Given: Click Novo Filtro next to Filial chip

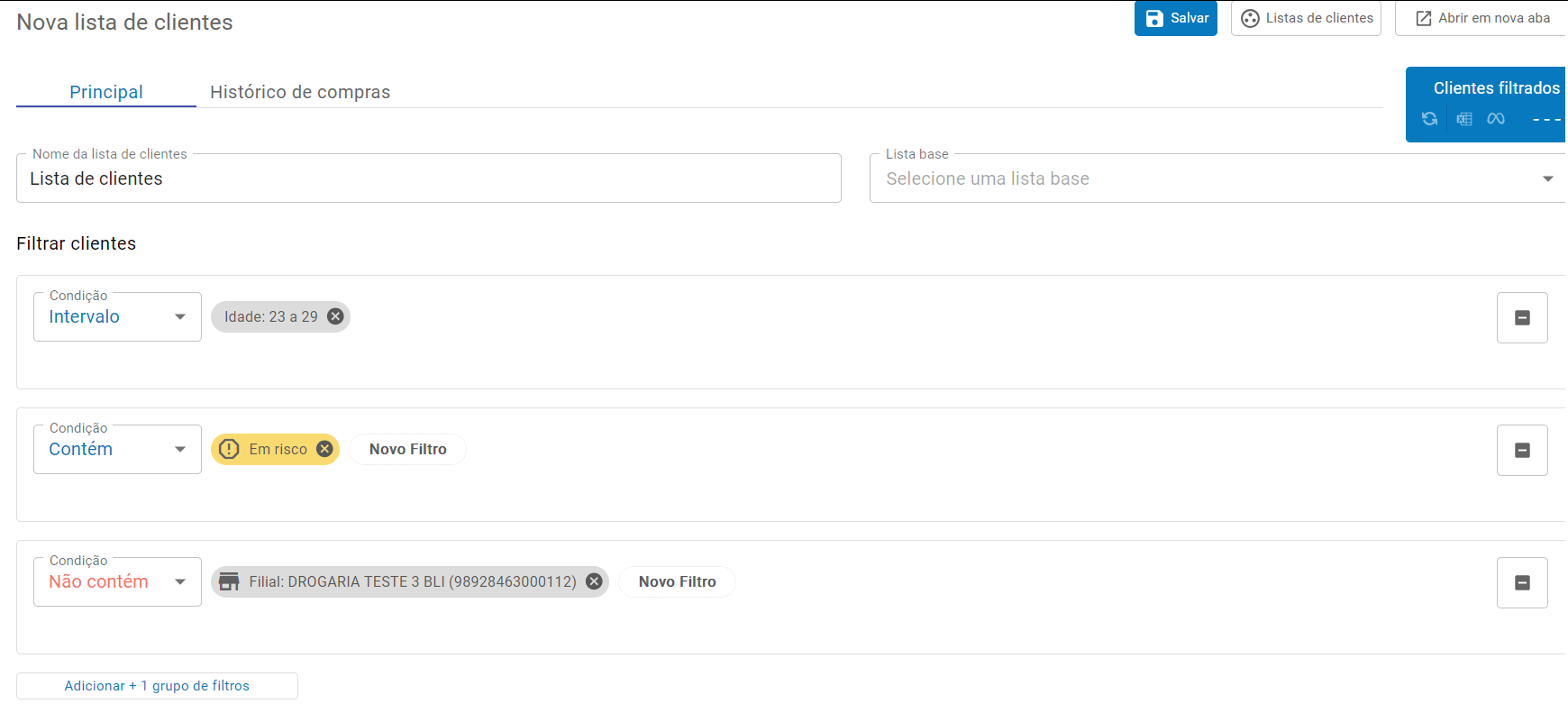Looking at the screenshot, I should click(677, 581).
